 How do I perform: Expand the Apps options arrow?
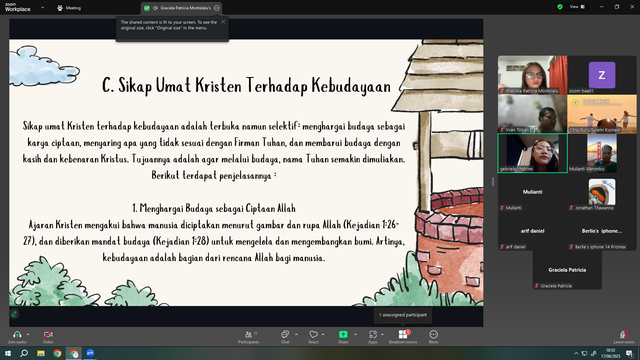point(382,334)
